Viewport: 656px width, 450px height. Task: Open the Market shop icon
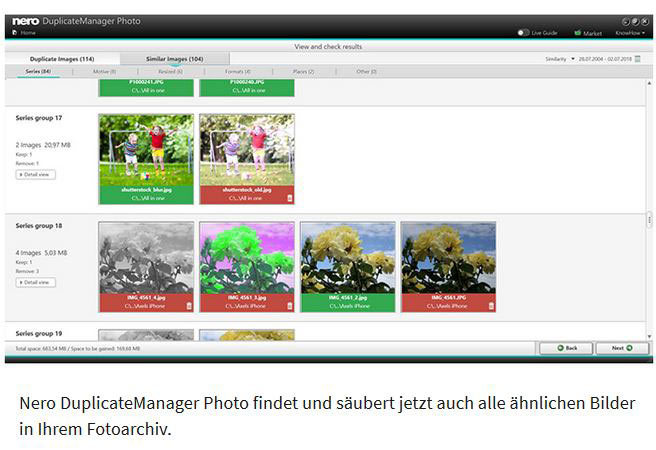point(578,33)
